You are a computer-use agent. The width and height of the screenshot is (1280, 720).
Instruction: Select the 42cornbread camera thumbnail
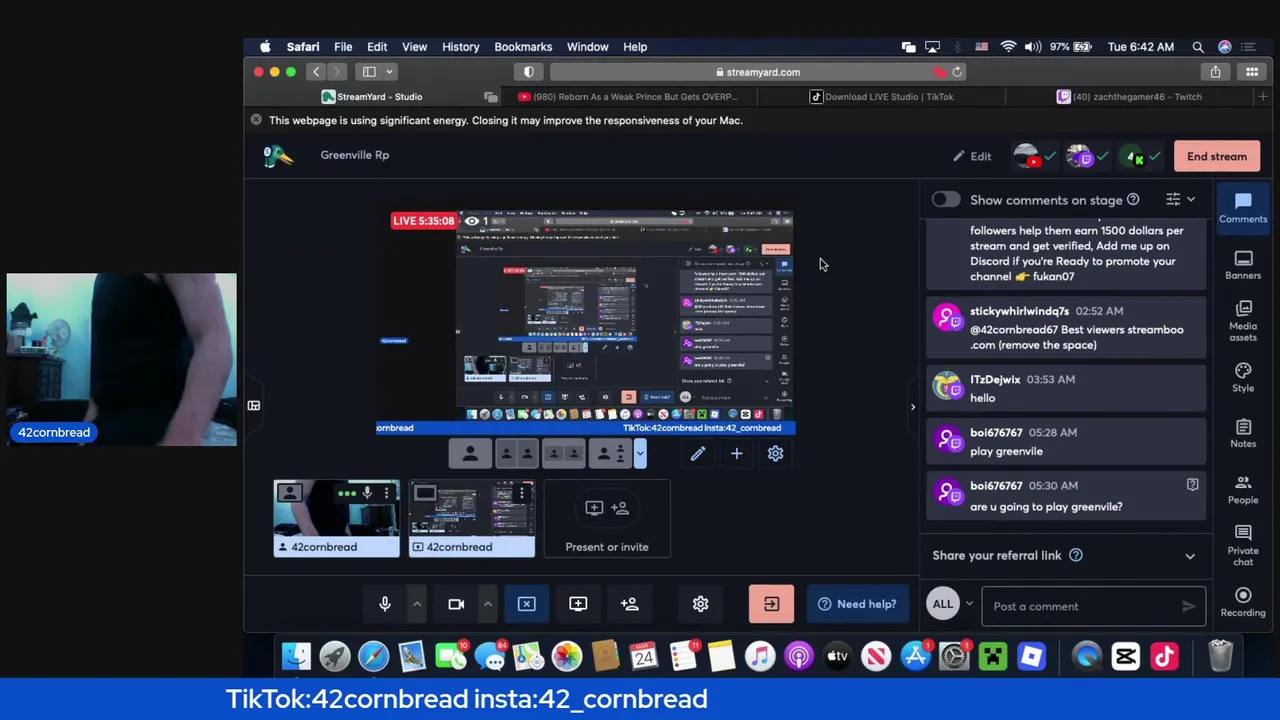pos(337,518)
